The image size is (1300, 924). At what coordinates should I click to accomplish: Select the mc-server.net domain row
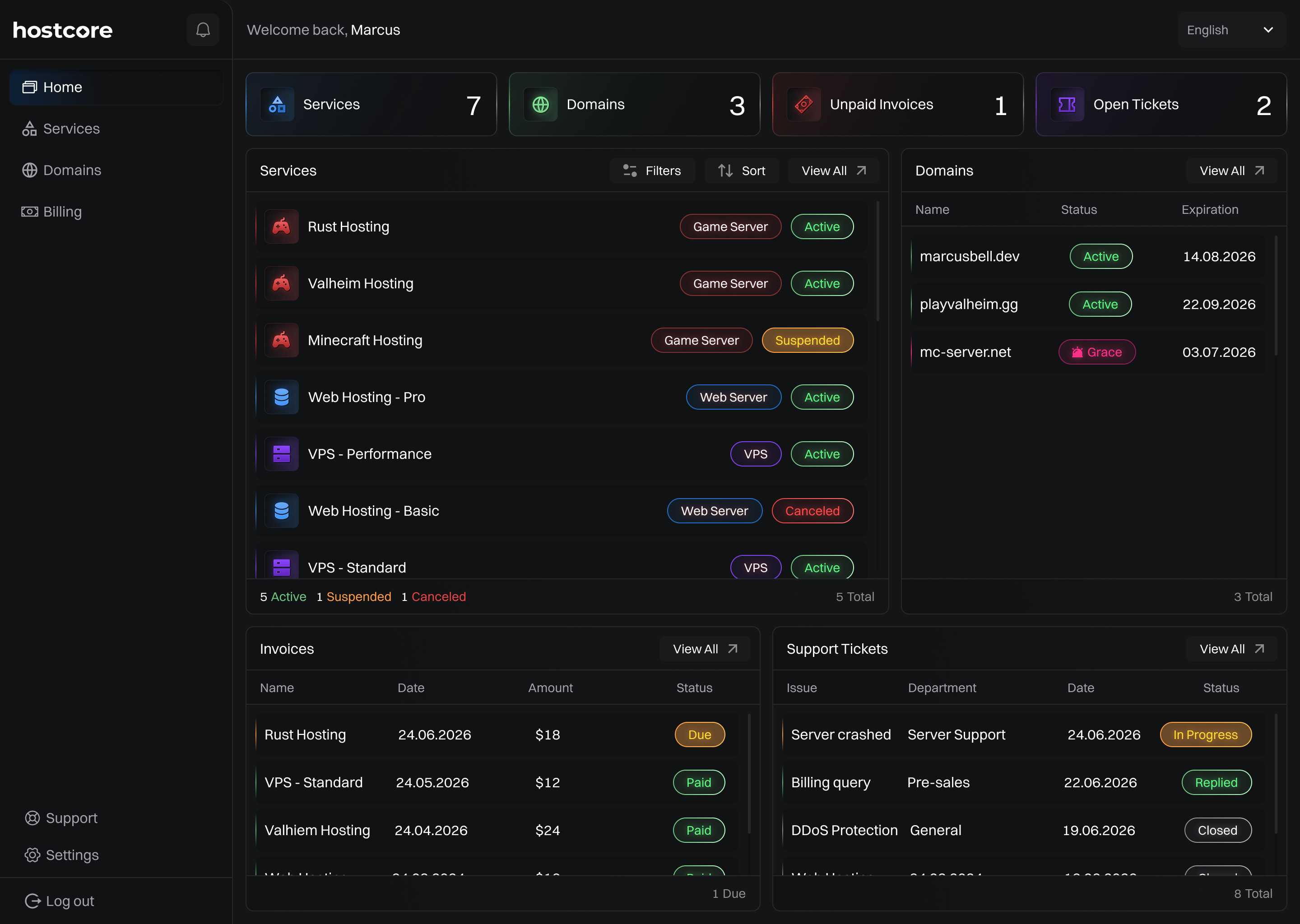[1088, 352]
